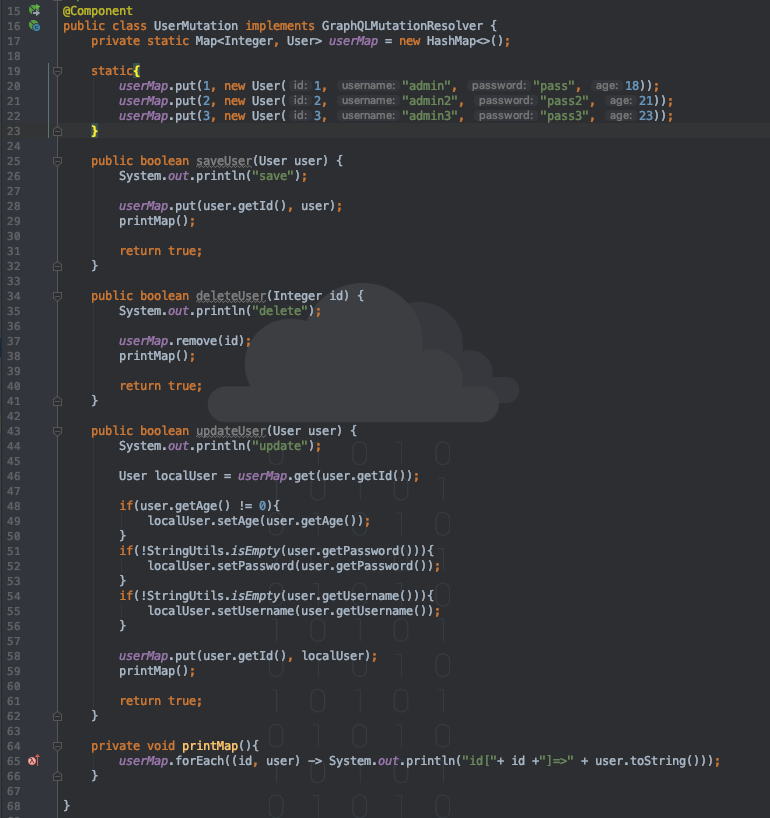
Task: Click the fold end marker at line 23
Action: [x=57, y=131]
